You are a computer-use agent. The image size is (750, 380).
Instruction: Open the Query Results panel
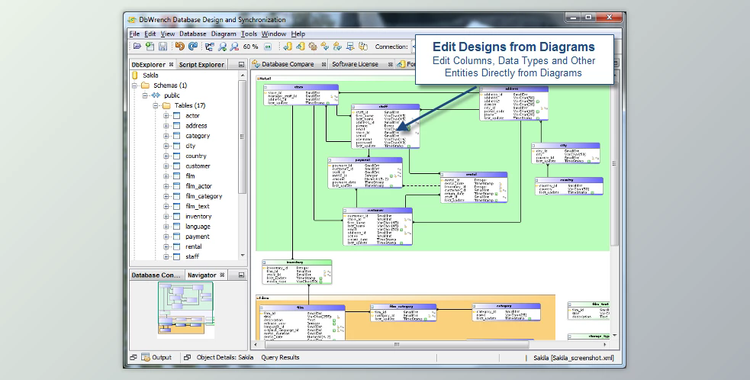(280, 358)
